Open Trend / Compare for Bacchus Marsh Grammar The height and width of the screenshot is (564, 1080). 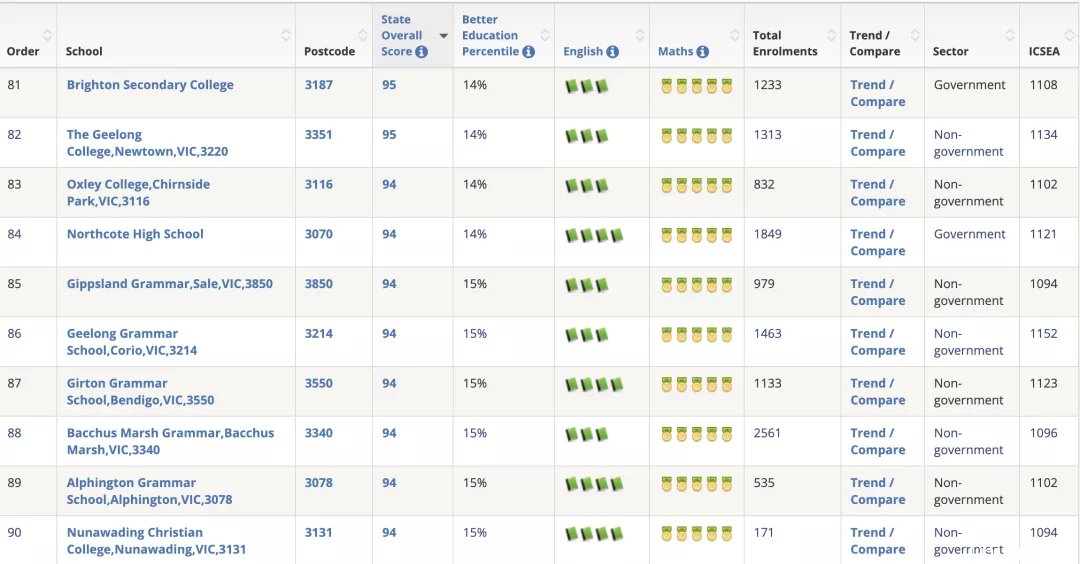(878, 441)
